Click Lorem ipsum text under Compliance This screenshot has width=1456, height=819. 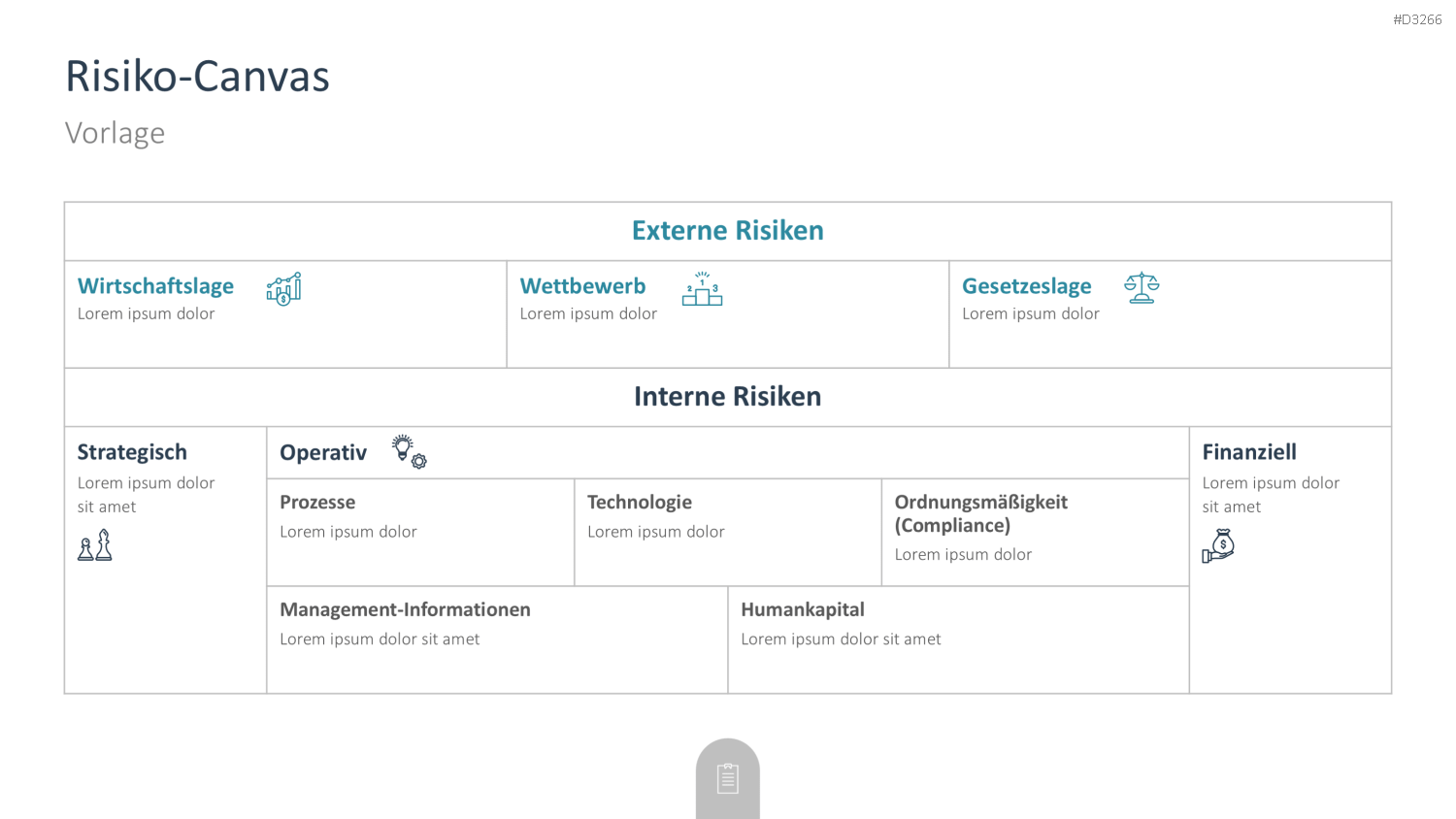(x=963, y=554)
